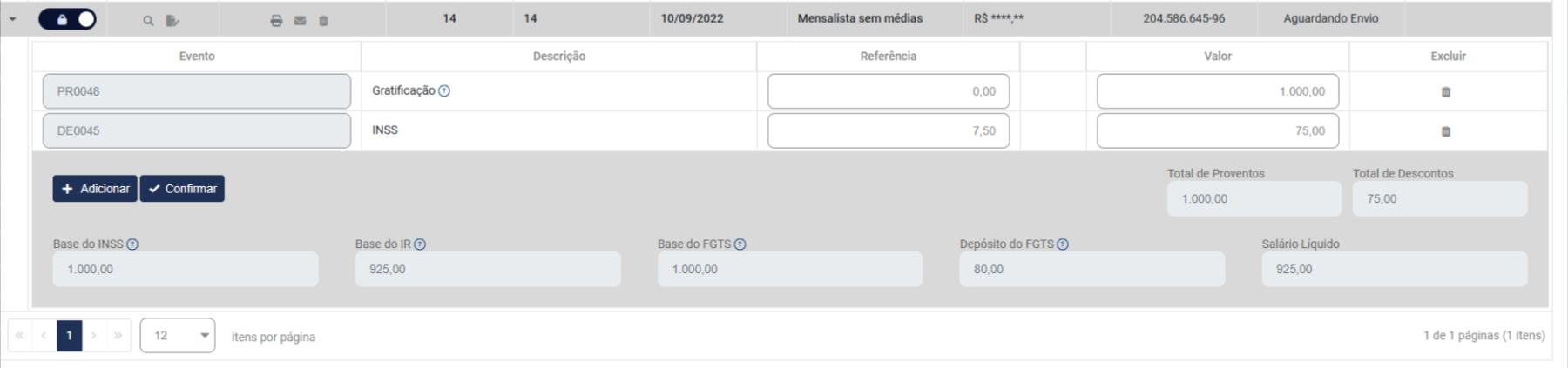Show help for Base do INSS
The width and height of the screenshot is (1568, 368).
click(132, 244)
